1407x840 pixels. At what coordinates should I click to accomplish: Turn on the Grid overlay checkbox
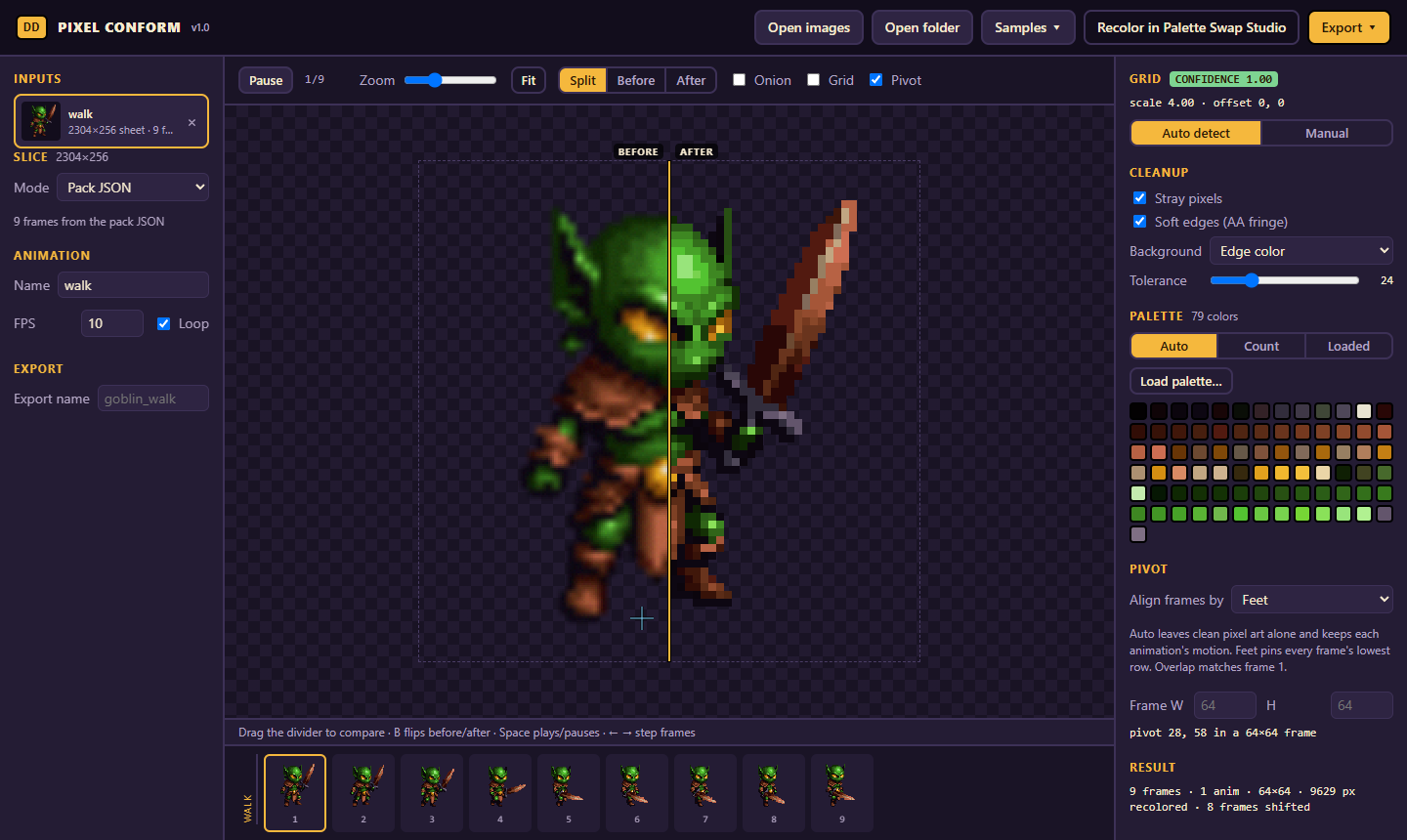tap(814, 80)
